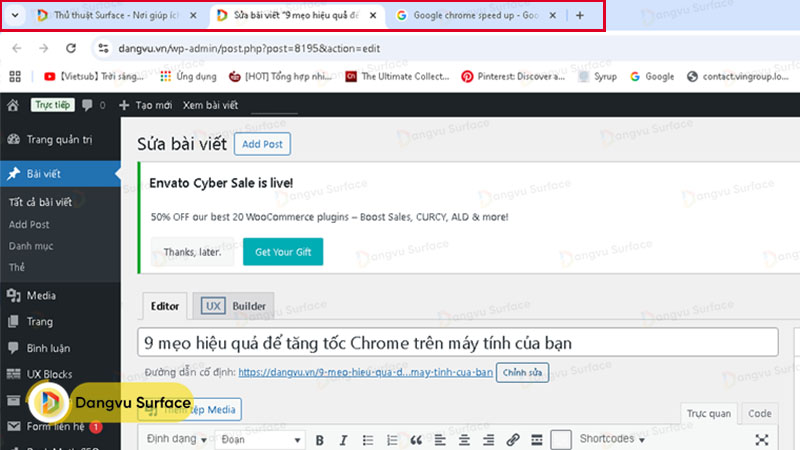Screen dimensions: 800x450
Task: Switch to the UX Builder tab
Action: (234, 306)
